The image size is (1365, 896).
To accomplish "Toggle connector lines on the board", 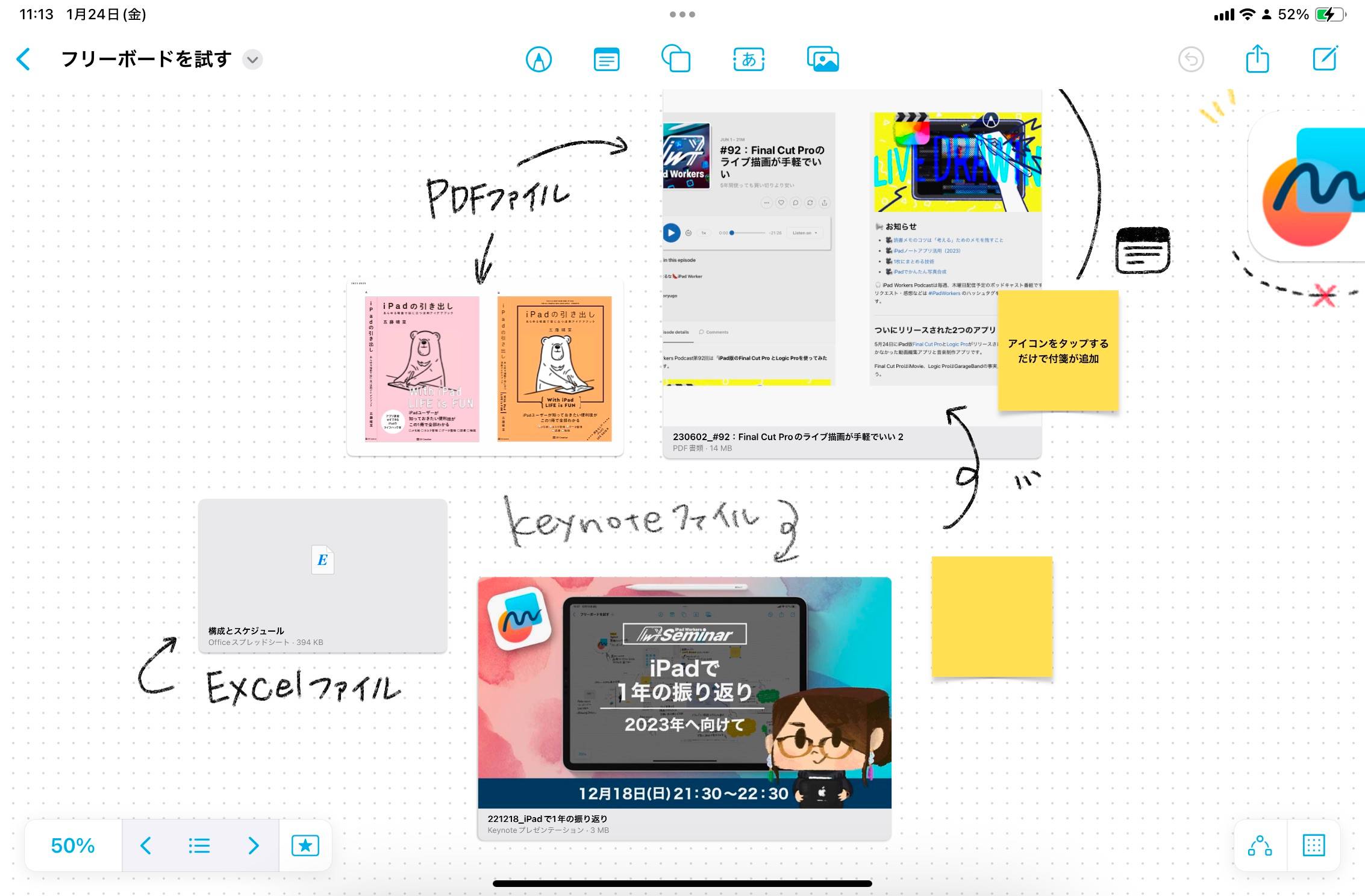I will click(1260, 845).
